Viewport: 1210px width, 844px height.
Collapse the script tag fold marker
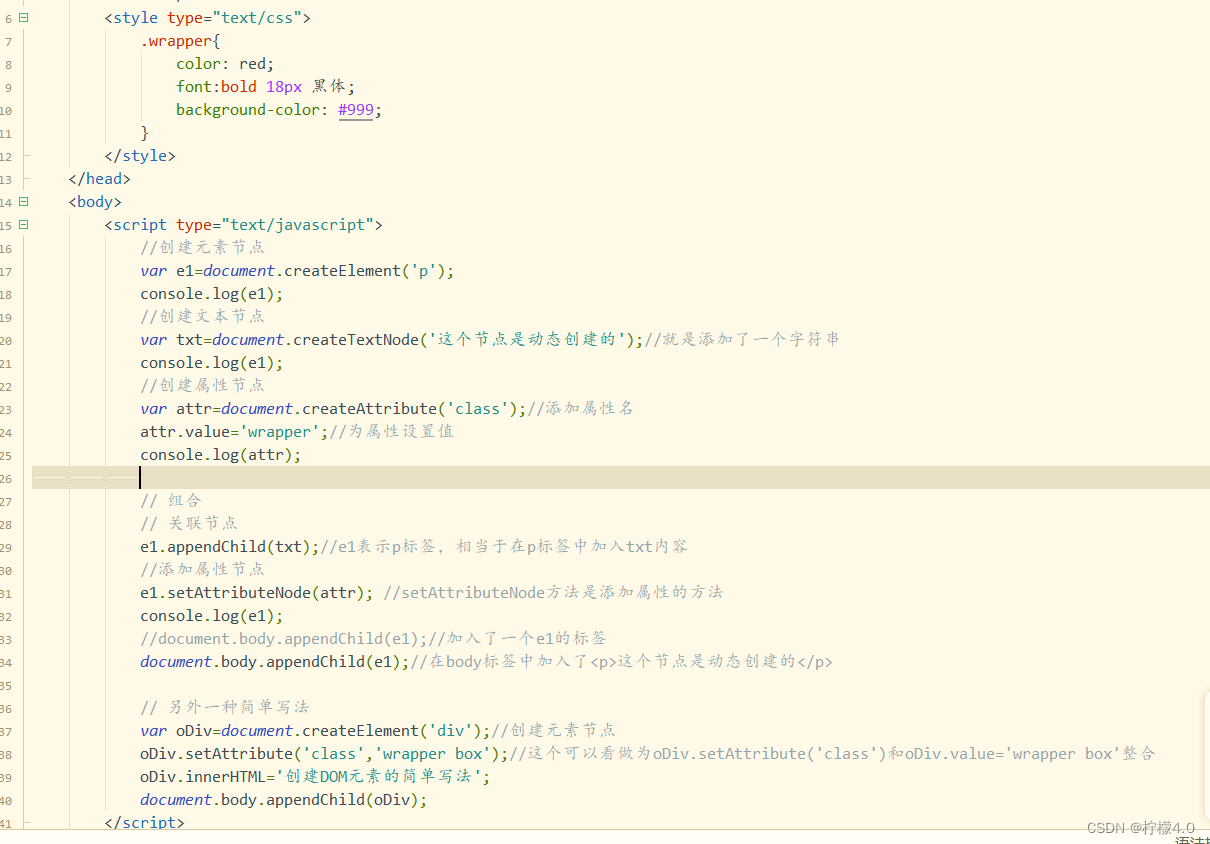coord(24,224)
